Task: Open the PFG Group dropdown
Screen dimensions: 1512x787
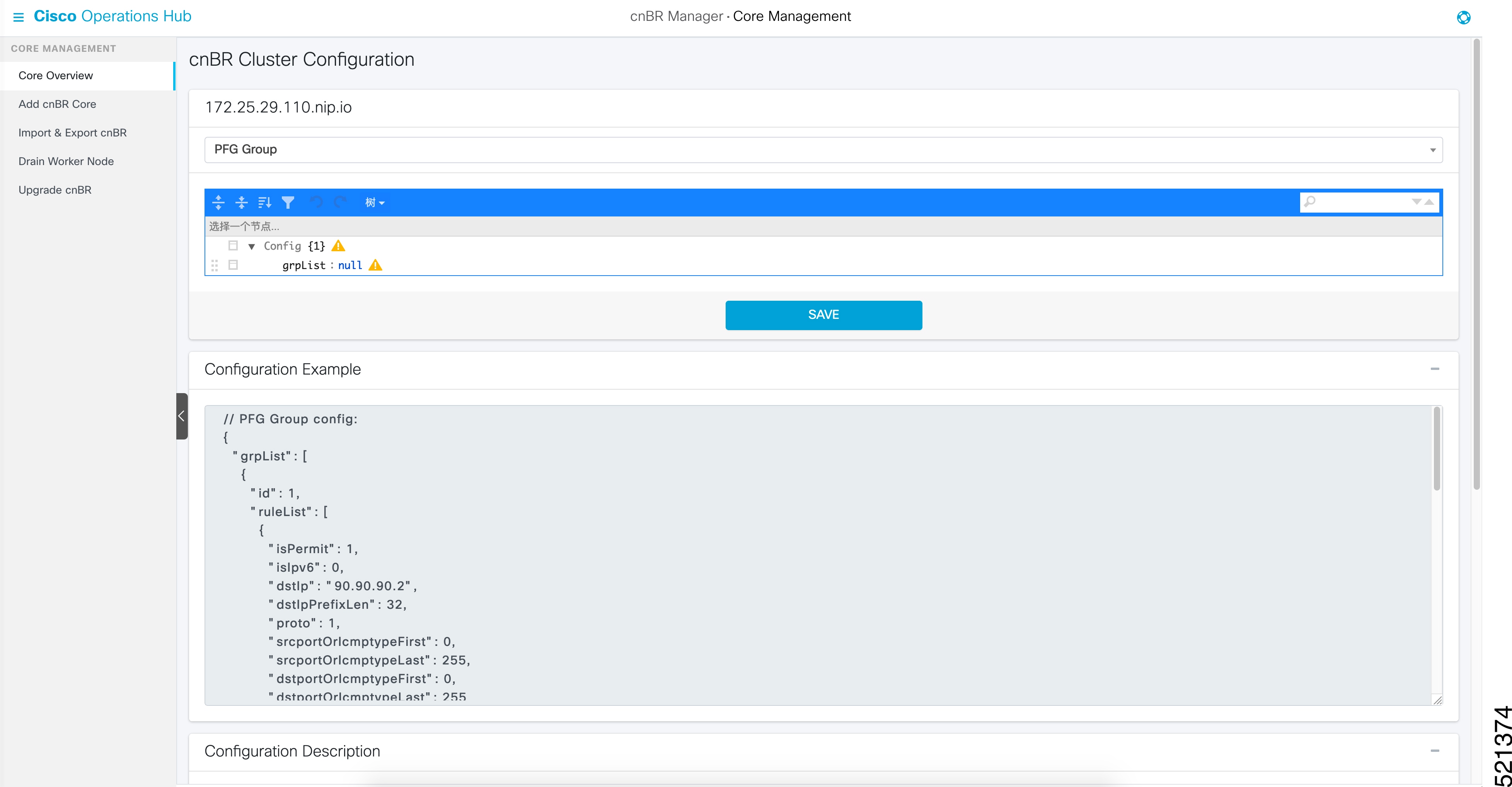Action: pyautogui.click(x=823, y=150)
